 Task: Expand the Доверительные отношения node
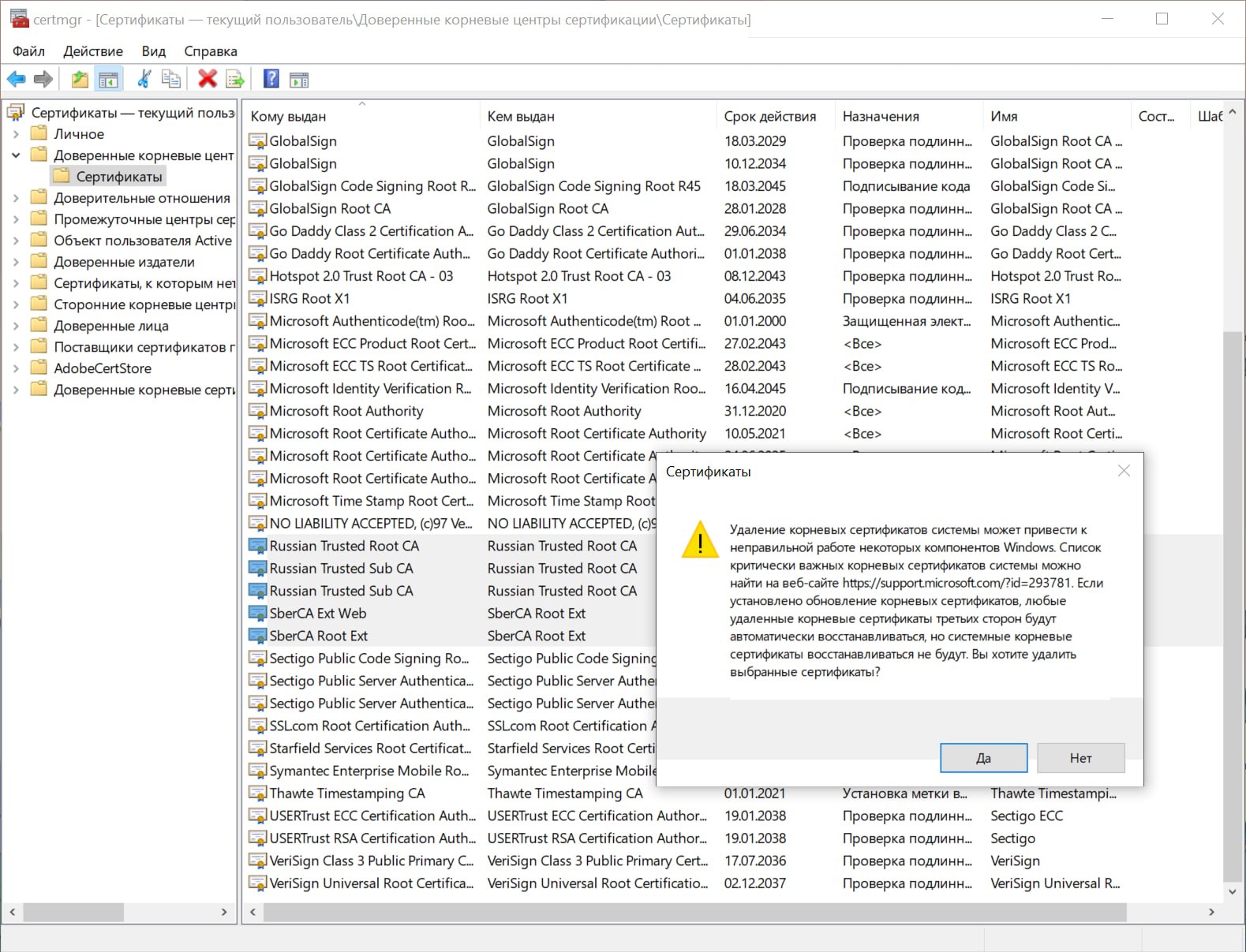16,198
